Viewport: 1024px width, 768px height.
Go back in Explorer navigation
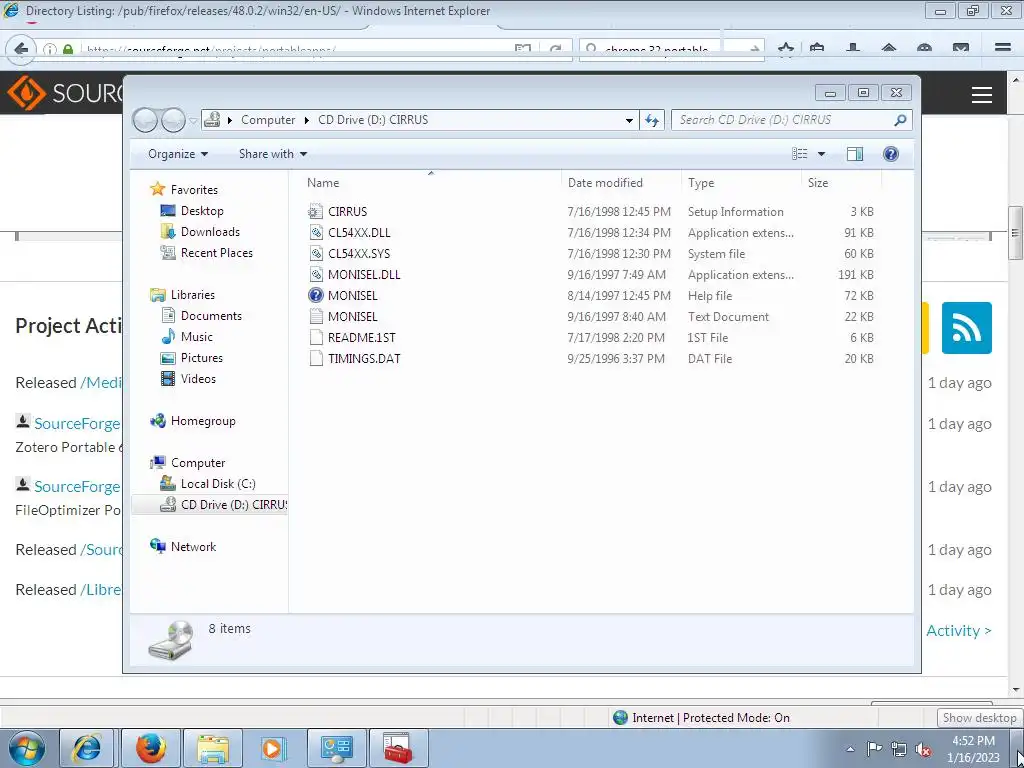pyautogui.click(x=145, y=120)
